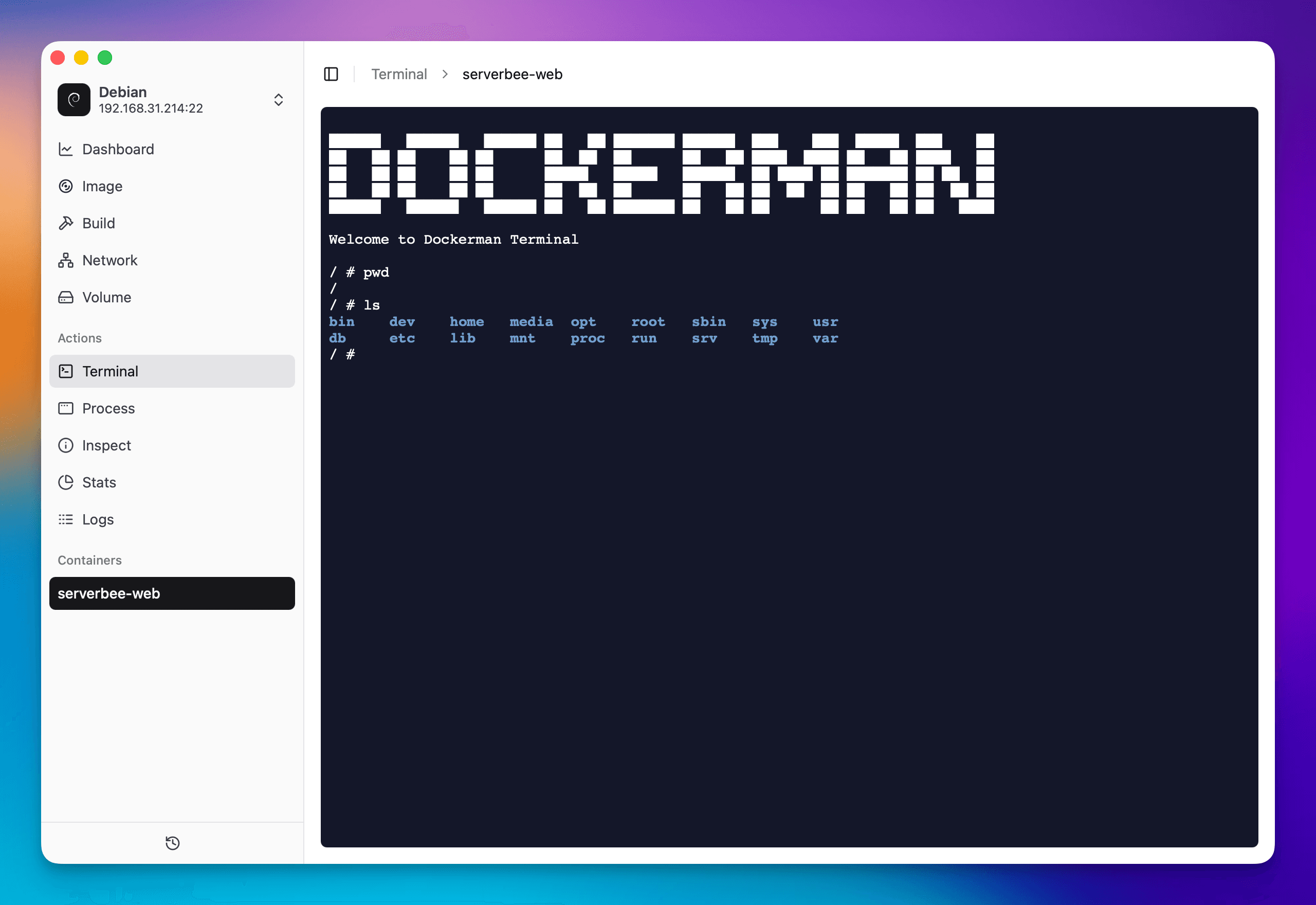The height and width of the screenshot is (905, 1316).
Task: Click the history icon at sidebar bottom
Action: (172, 843)
